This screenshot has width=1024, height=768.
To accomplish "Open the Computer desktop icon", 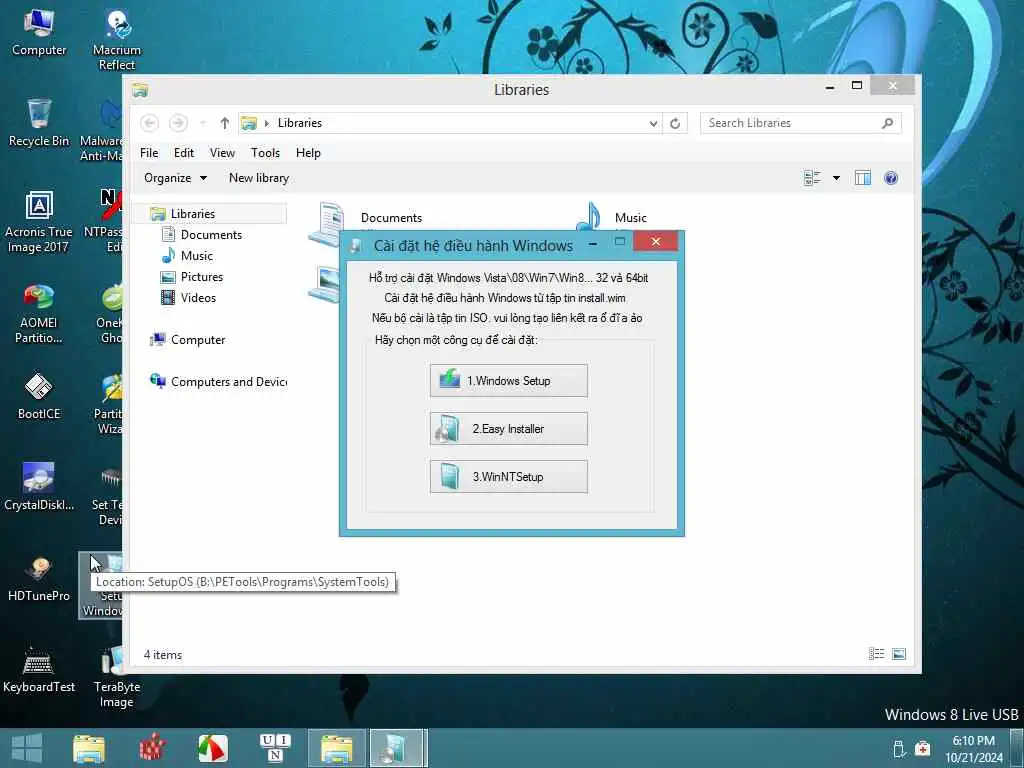I will click(x=39, y=33).
